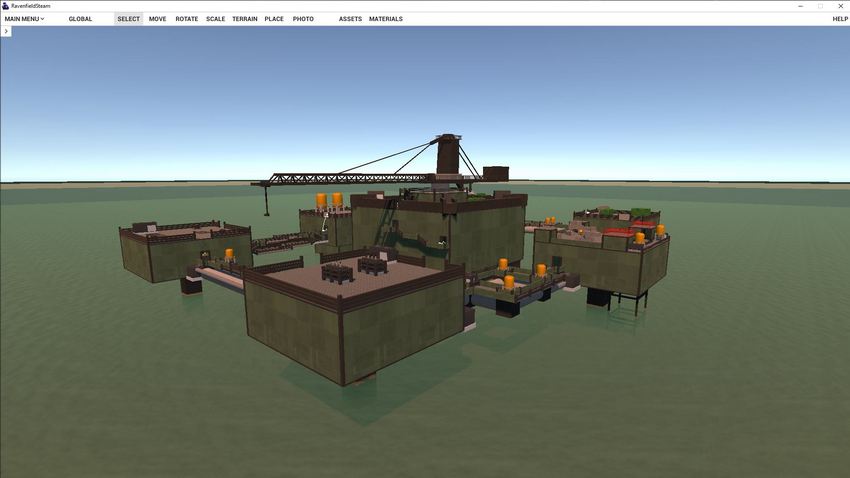Click the RavenfieldSteam app icon in title bar
This screenshot has height=478, width=850.
(6, 6)
